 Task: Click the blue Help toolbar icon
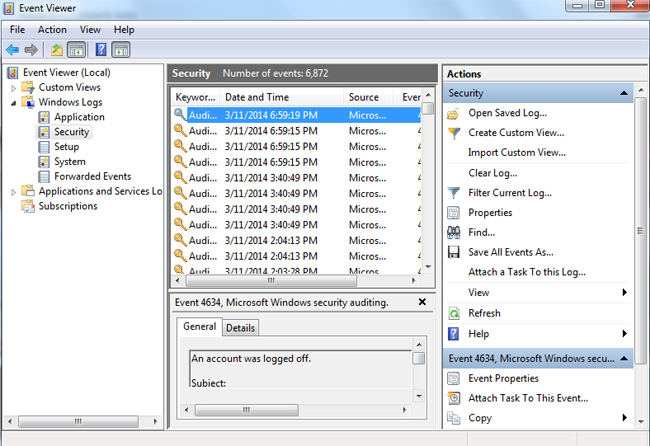click(101, 49)
